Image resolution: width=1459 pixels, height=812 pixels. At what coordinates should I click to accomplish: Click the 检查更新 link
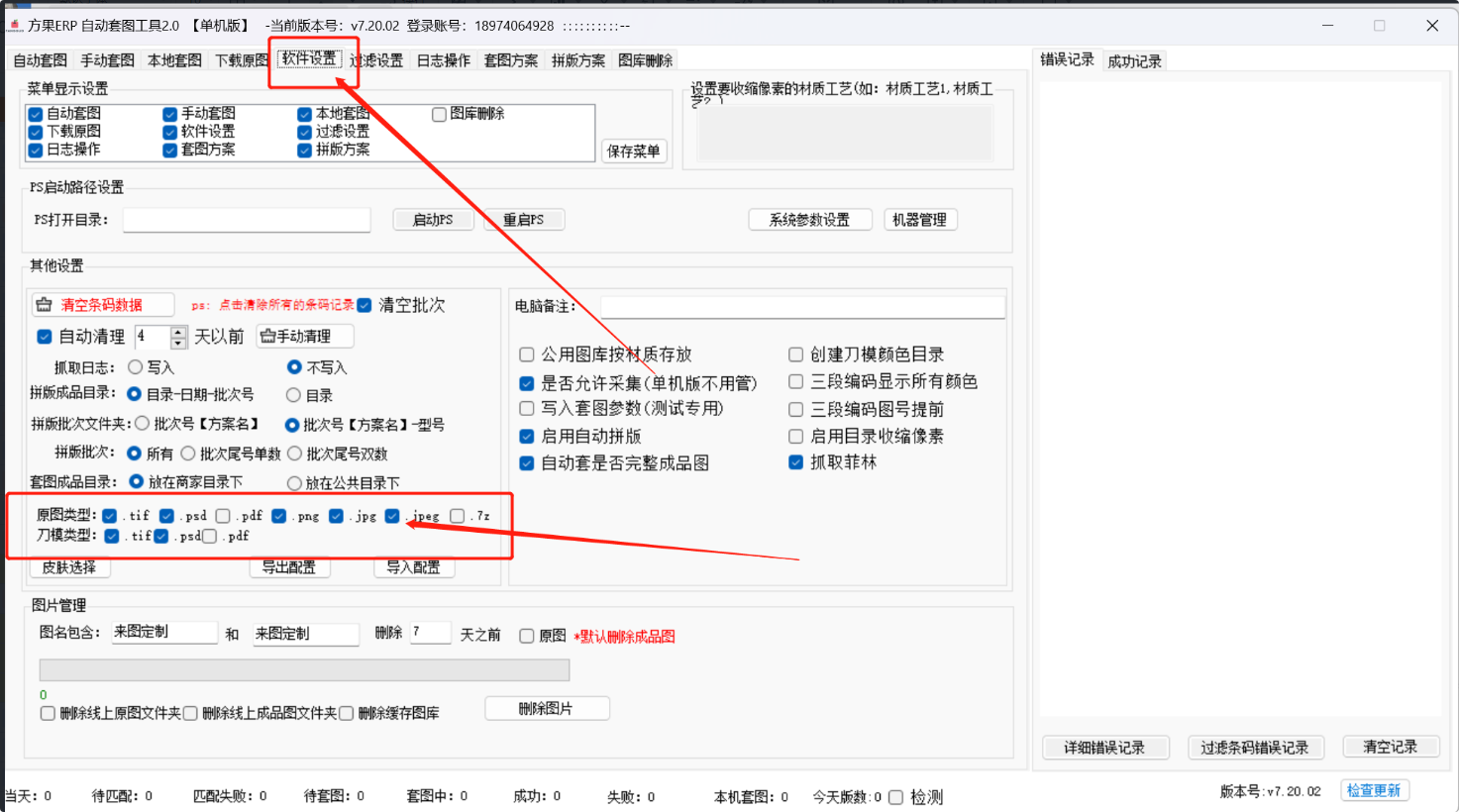point(1374,790)
